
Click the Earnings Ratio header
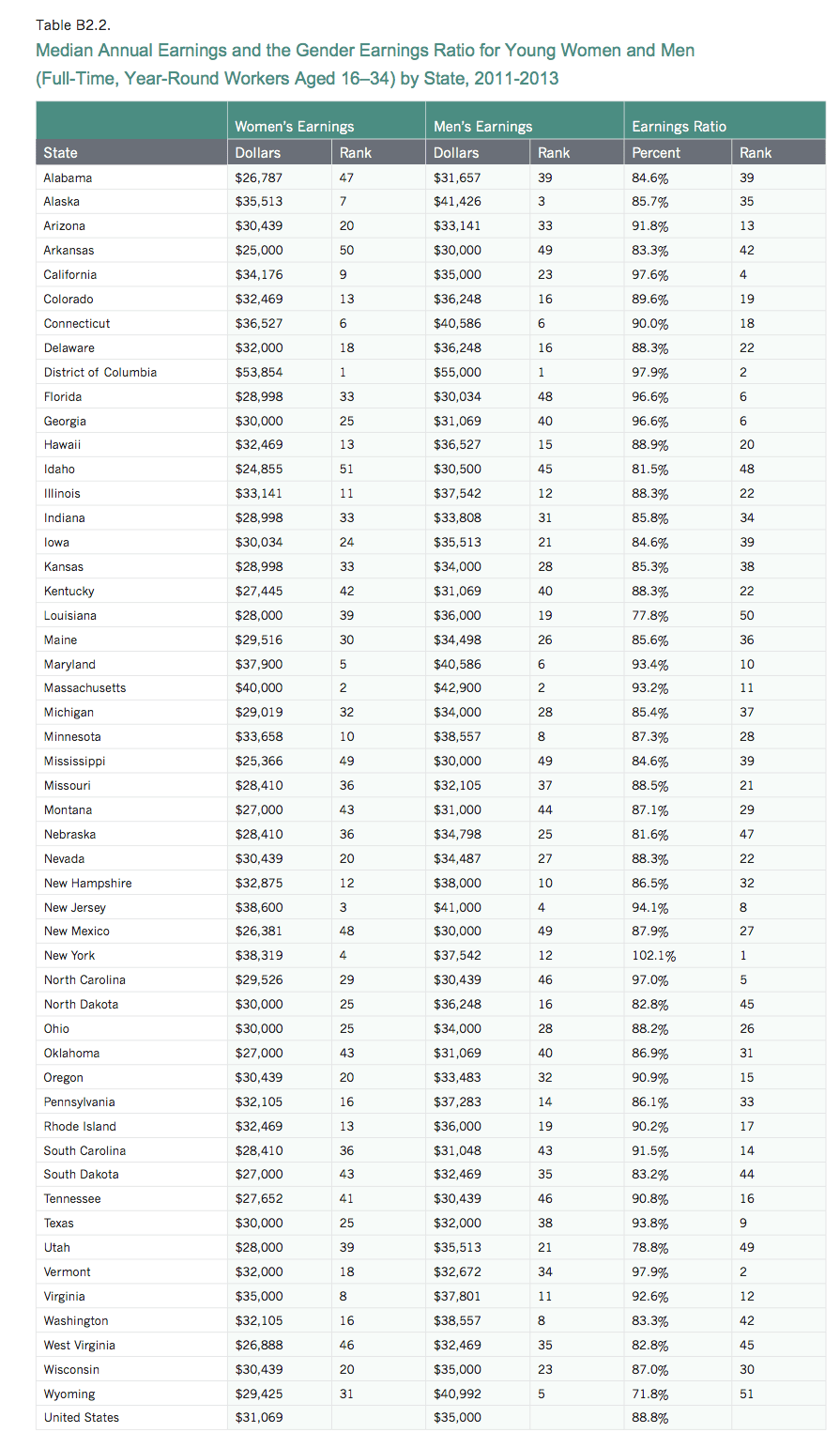click(679, 127)
